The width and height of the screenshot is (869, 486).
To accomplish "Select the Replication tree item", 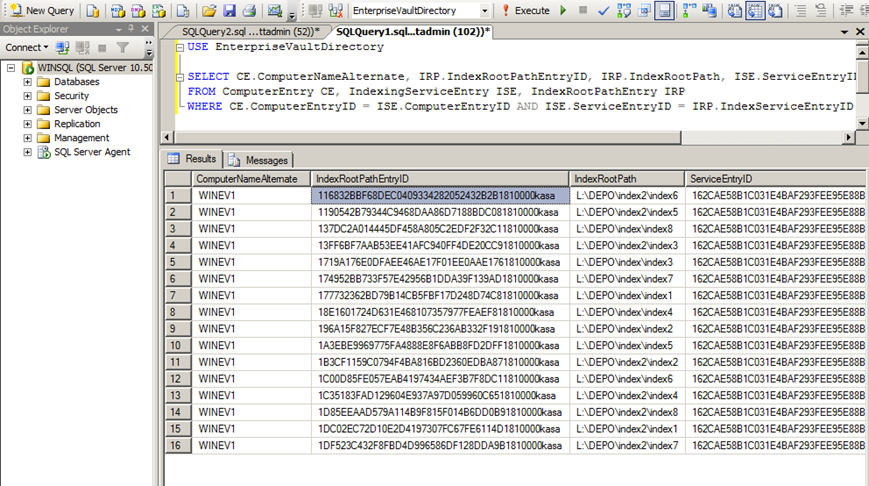I will coord(77,124).
